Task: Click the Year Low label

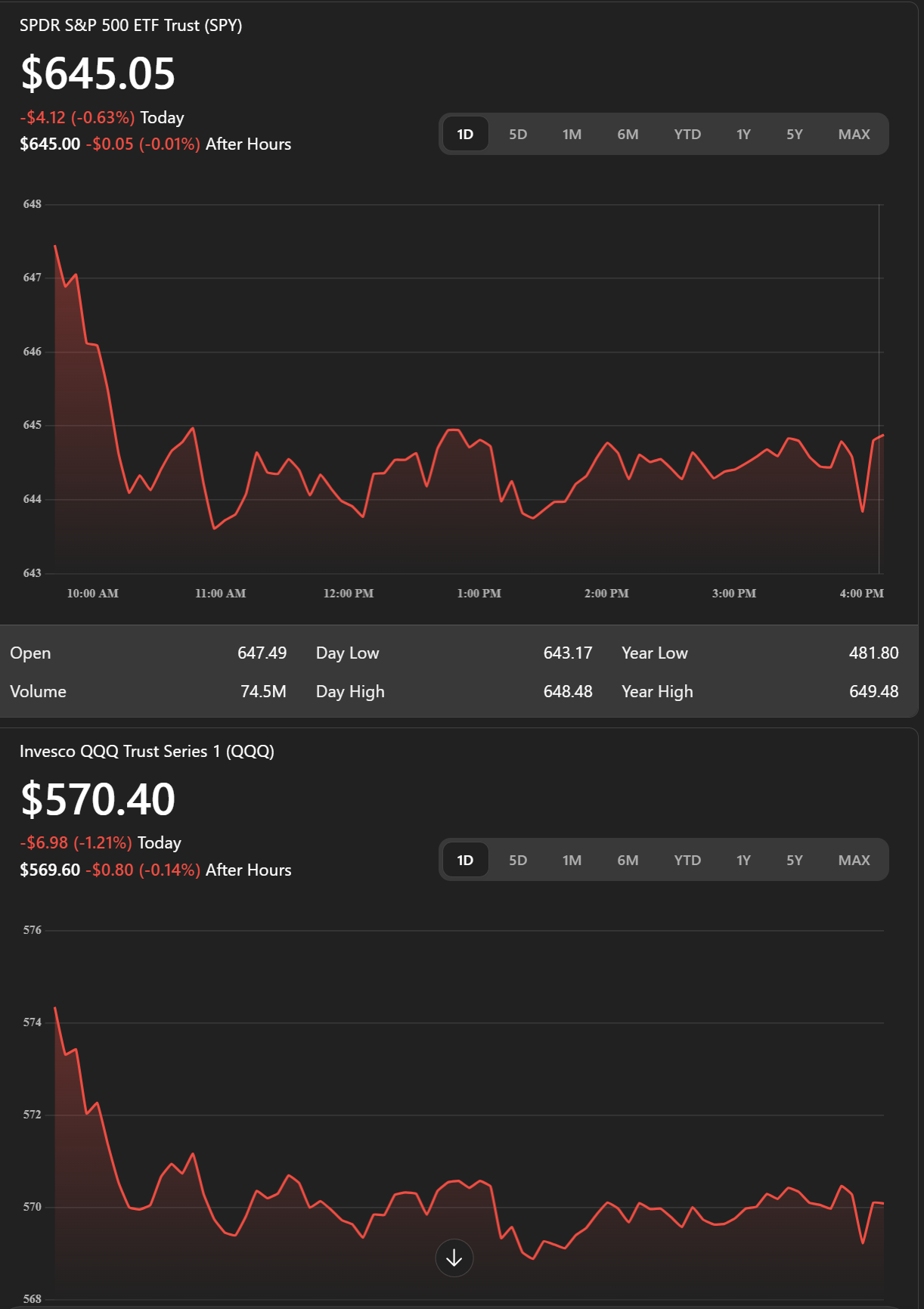Action: click(655, 653)
